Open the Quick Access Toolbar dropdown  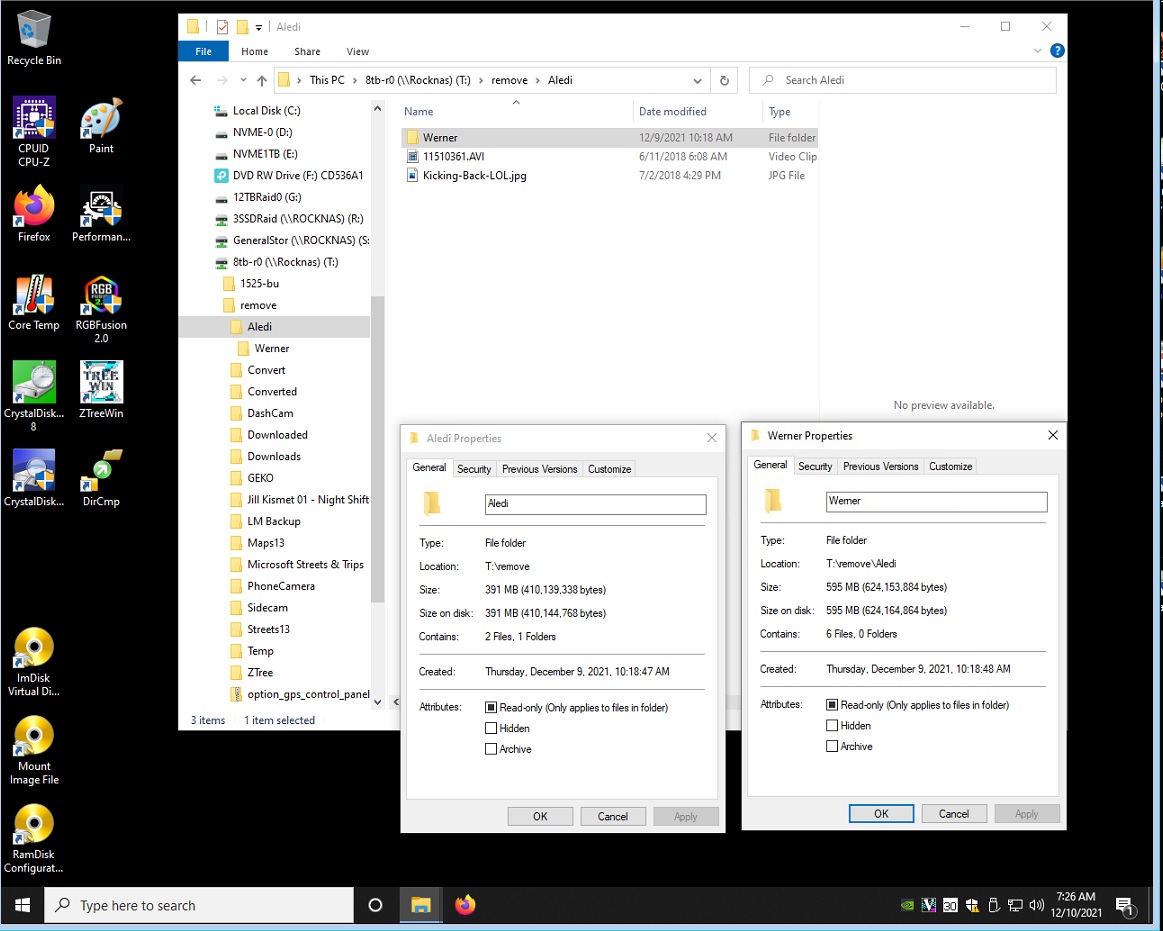(257, 27)
